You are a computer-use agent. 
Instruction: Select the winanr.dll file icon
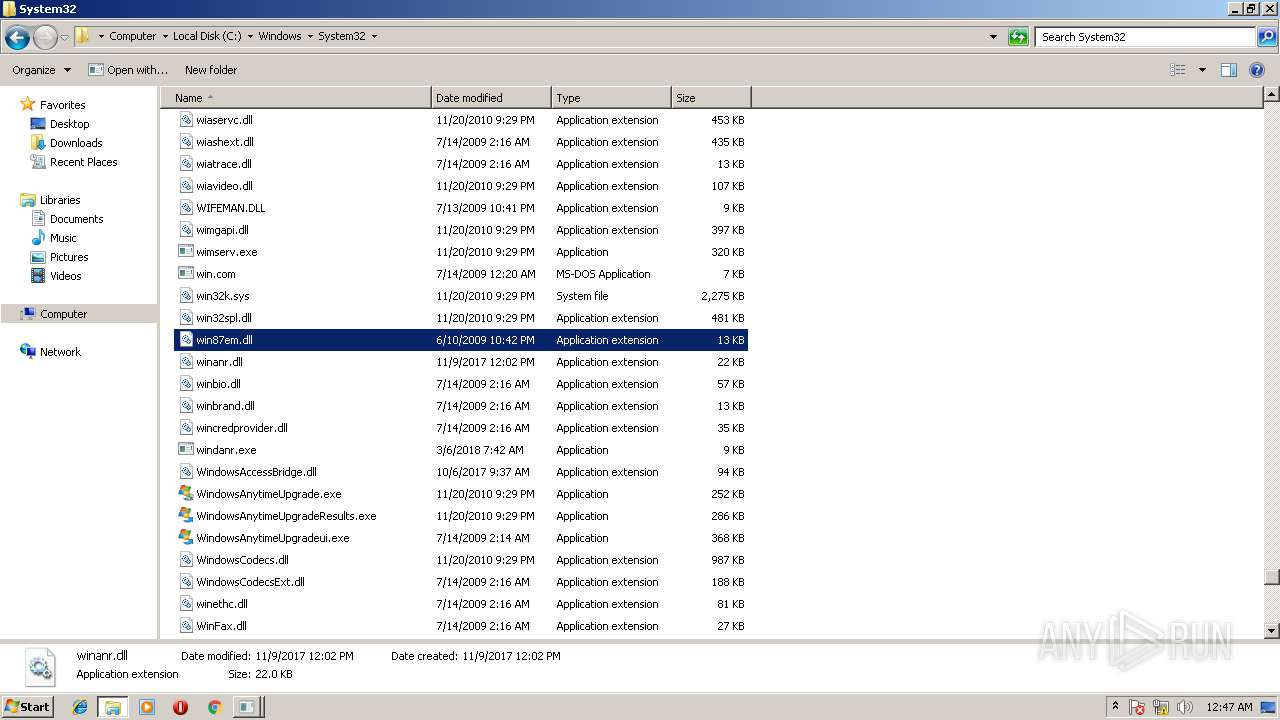(186, 362)
